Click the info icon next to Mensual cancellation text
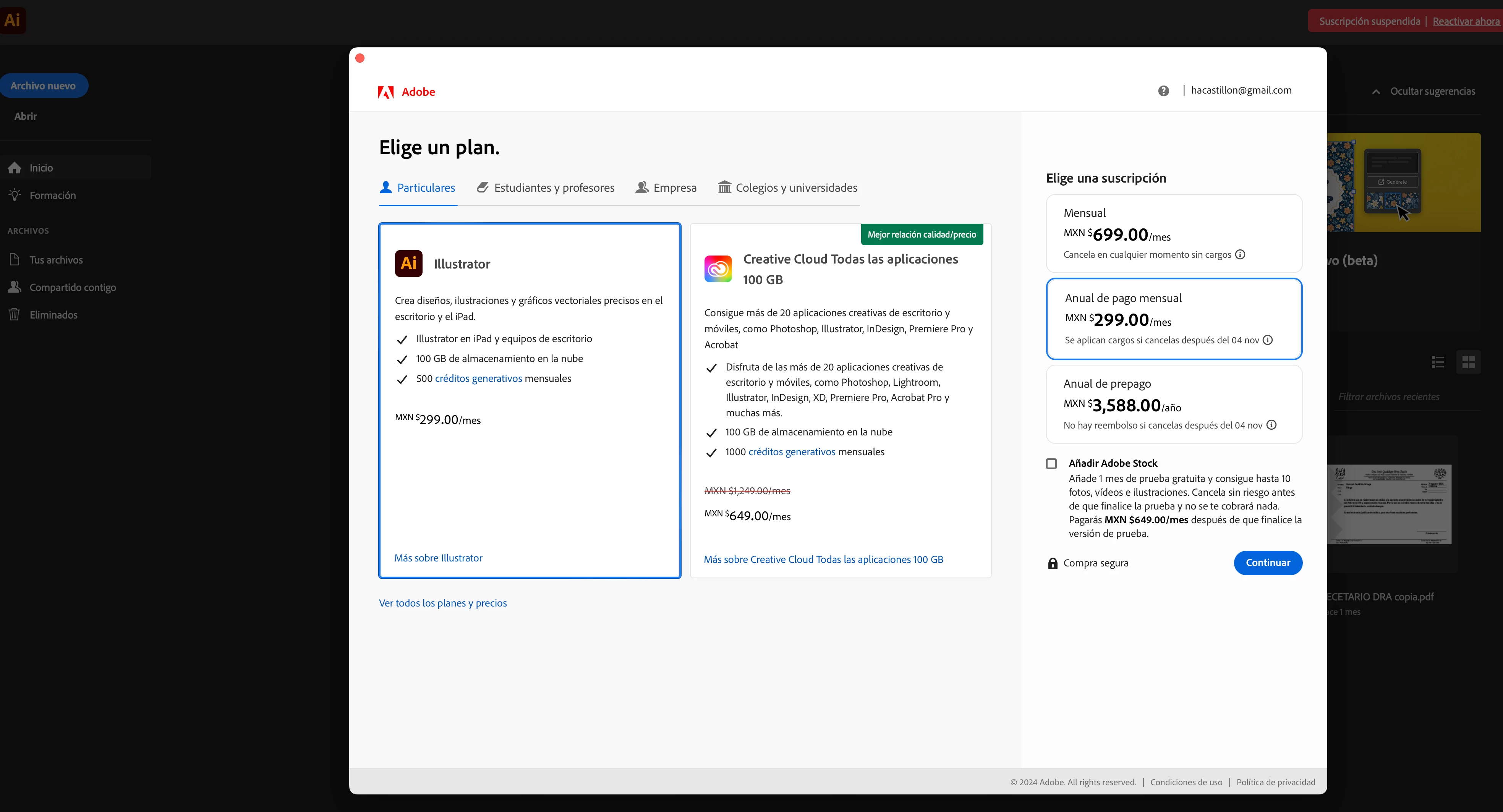 [x=1241, y=254]
